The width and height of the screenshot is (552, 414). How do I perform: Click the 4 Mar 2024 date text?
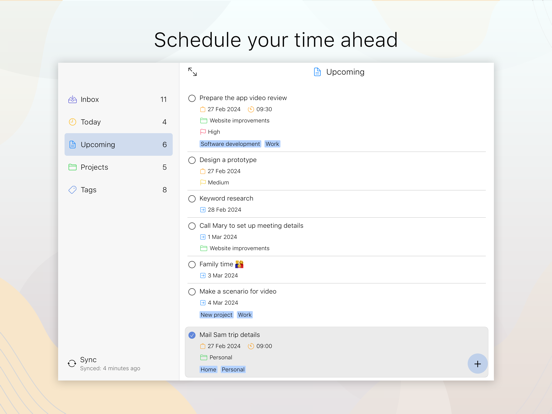(x=223, y=303)
